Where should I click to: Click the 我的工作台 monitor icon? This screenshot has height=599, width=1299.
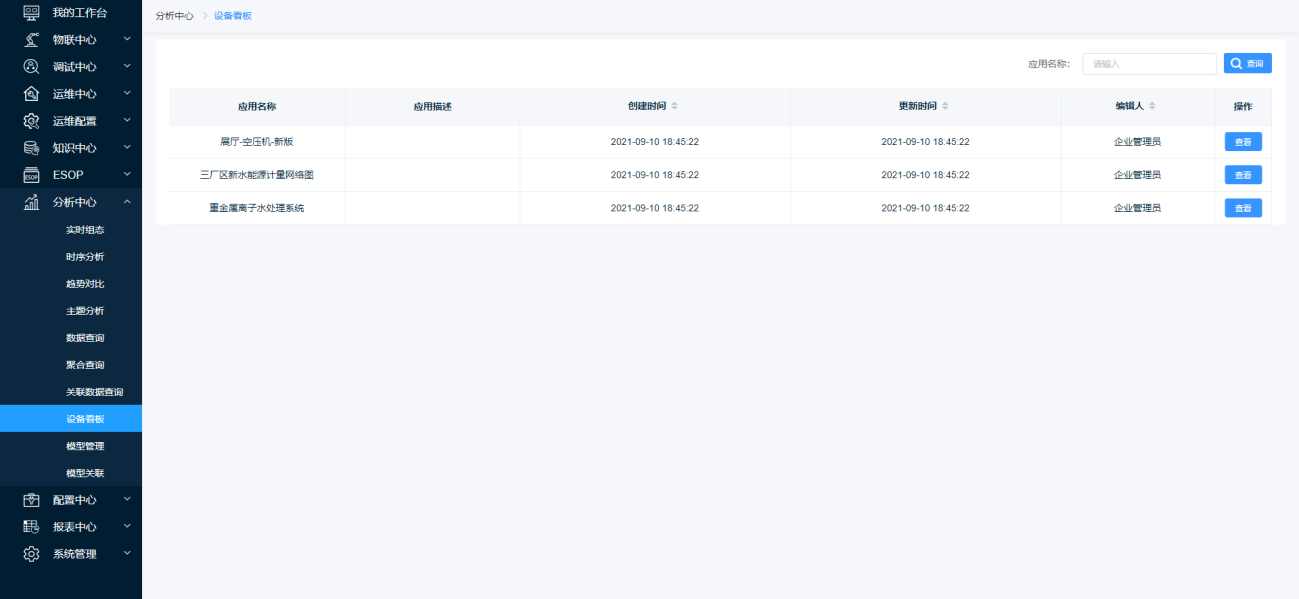pyautogui.click(x=31, y=12)
